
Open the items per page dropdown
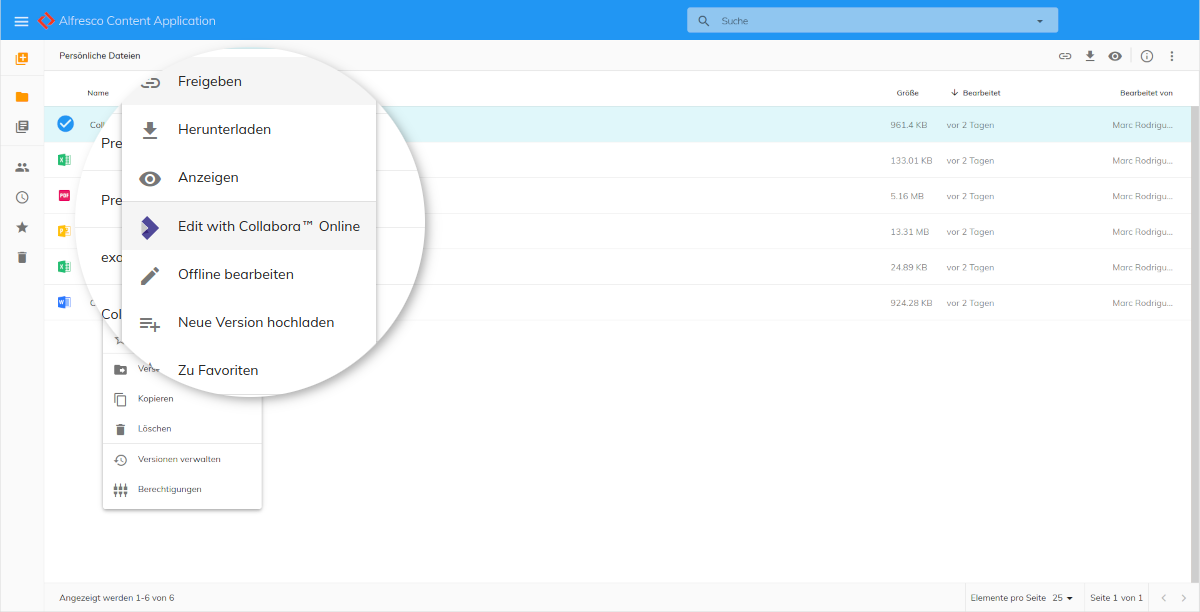[1062, 598]
